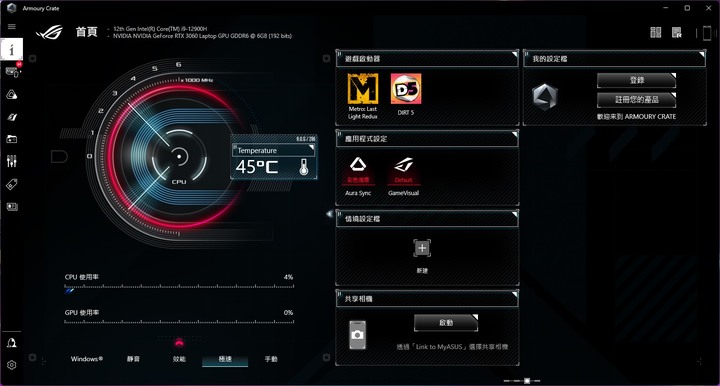720x386 pixels.
Task: Open Aura Sync in application settings panel
Action: click(358, 177)
